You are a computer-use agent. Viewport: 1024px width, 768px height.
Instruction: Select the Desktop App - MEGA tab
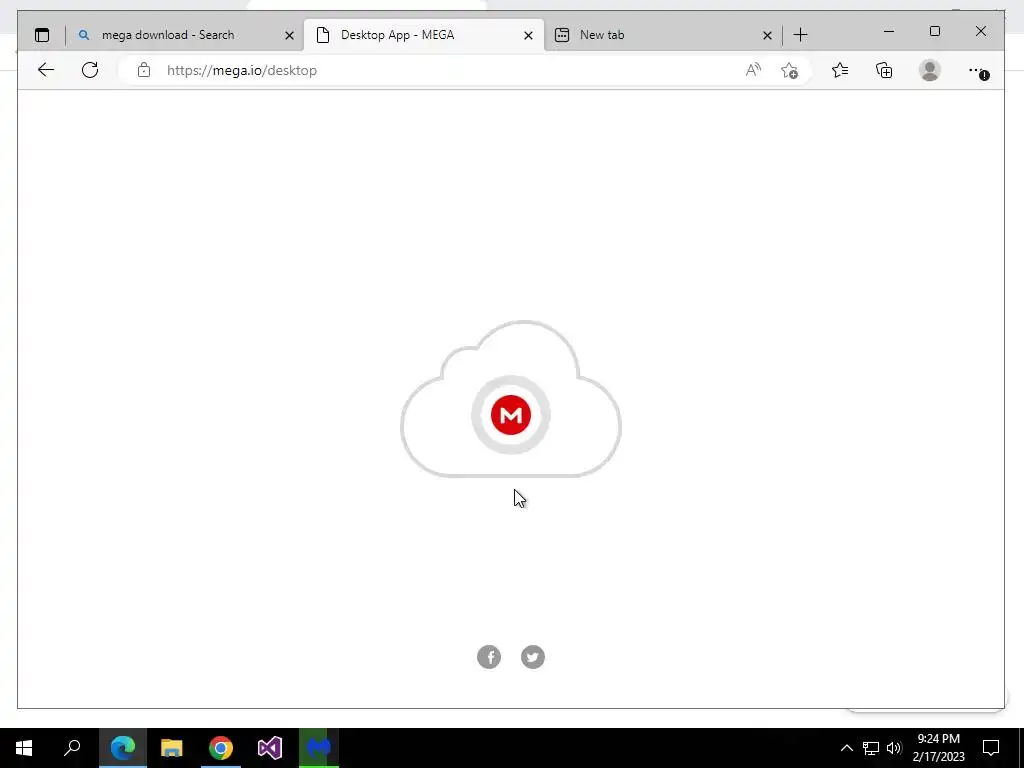(424, 35)
